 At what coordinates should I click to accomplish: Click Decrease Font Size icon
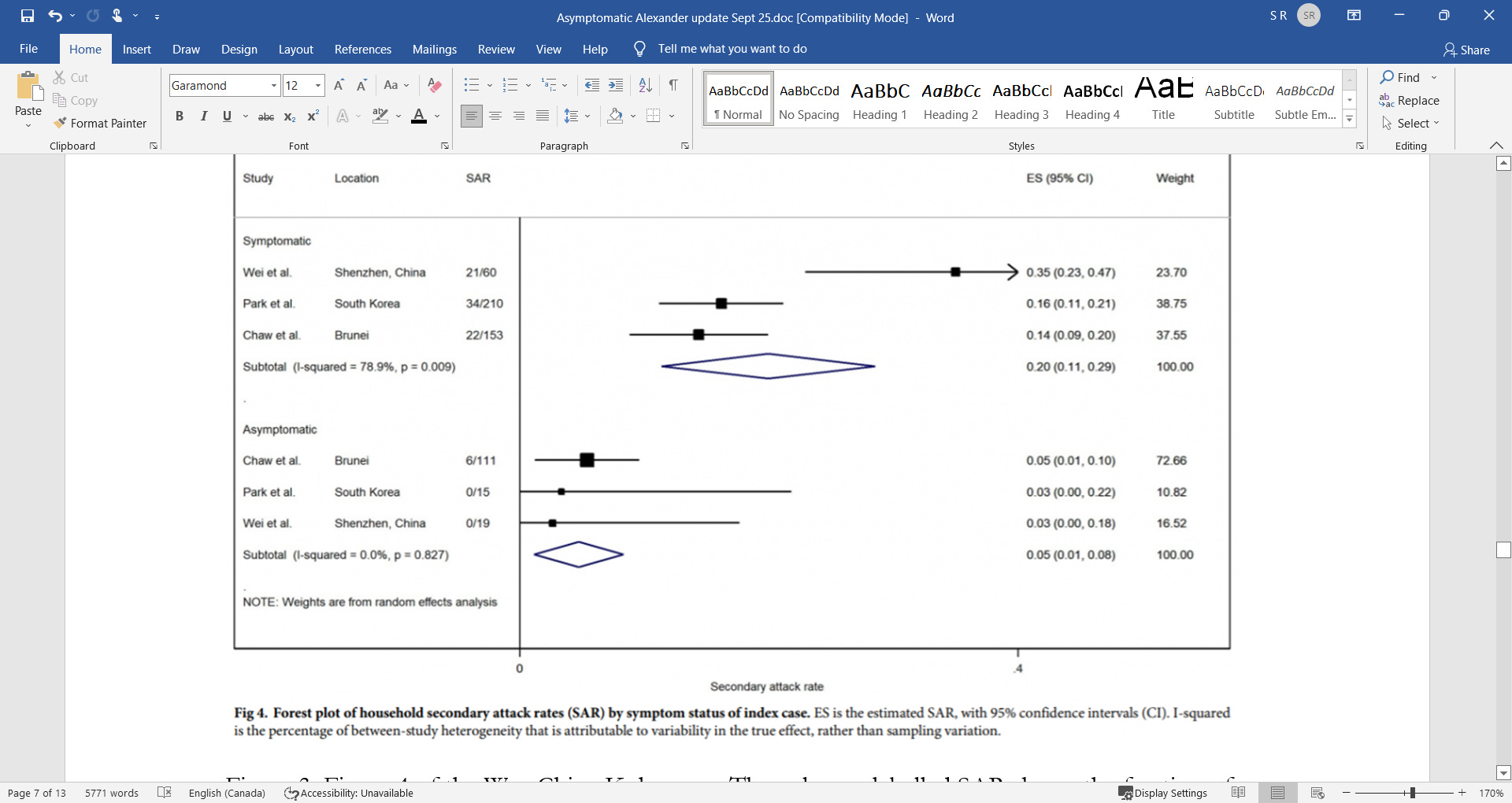(x=361, y=85)
